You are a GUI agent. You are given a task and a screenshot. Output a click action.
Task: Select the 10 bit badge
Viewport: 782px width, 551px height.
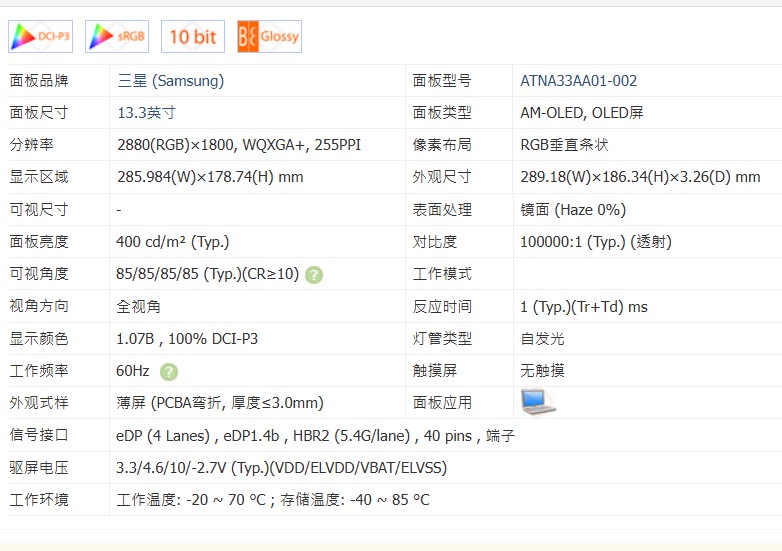pos(193,37)
